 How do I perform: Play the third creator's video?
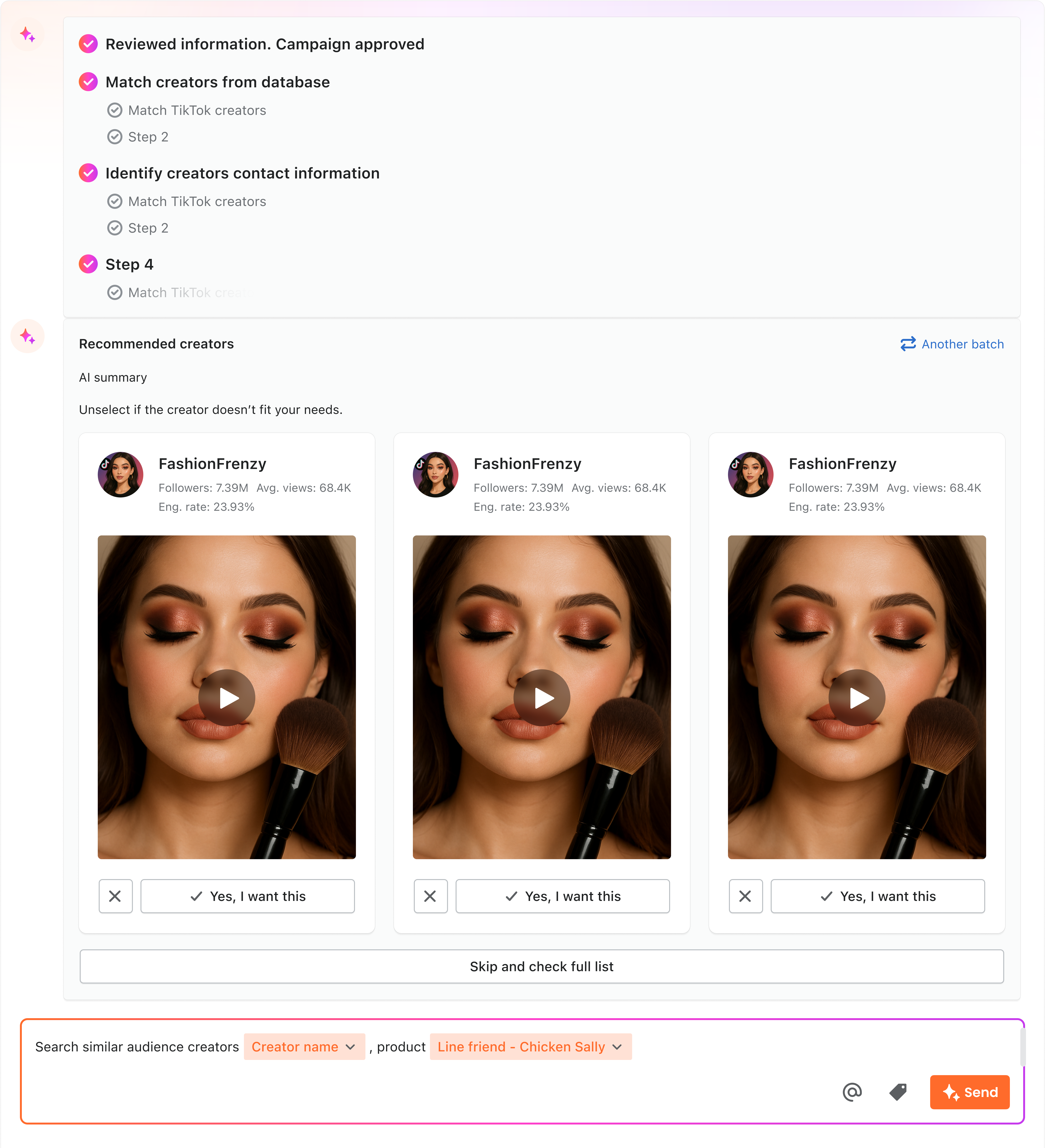(857, 698)
